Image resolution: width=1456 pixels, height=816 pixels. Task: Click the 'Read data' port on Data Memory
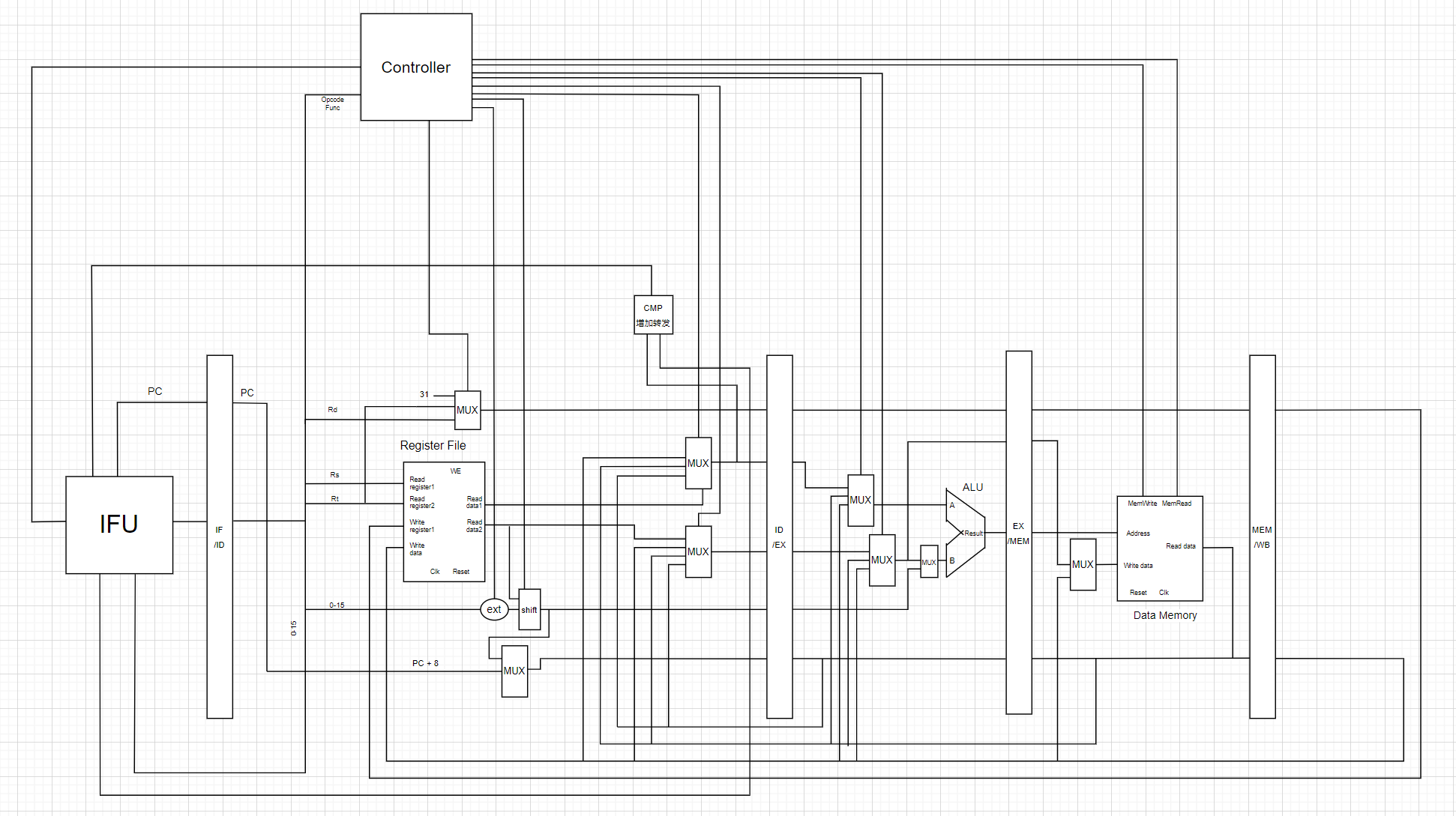(x=1181, y=546)
